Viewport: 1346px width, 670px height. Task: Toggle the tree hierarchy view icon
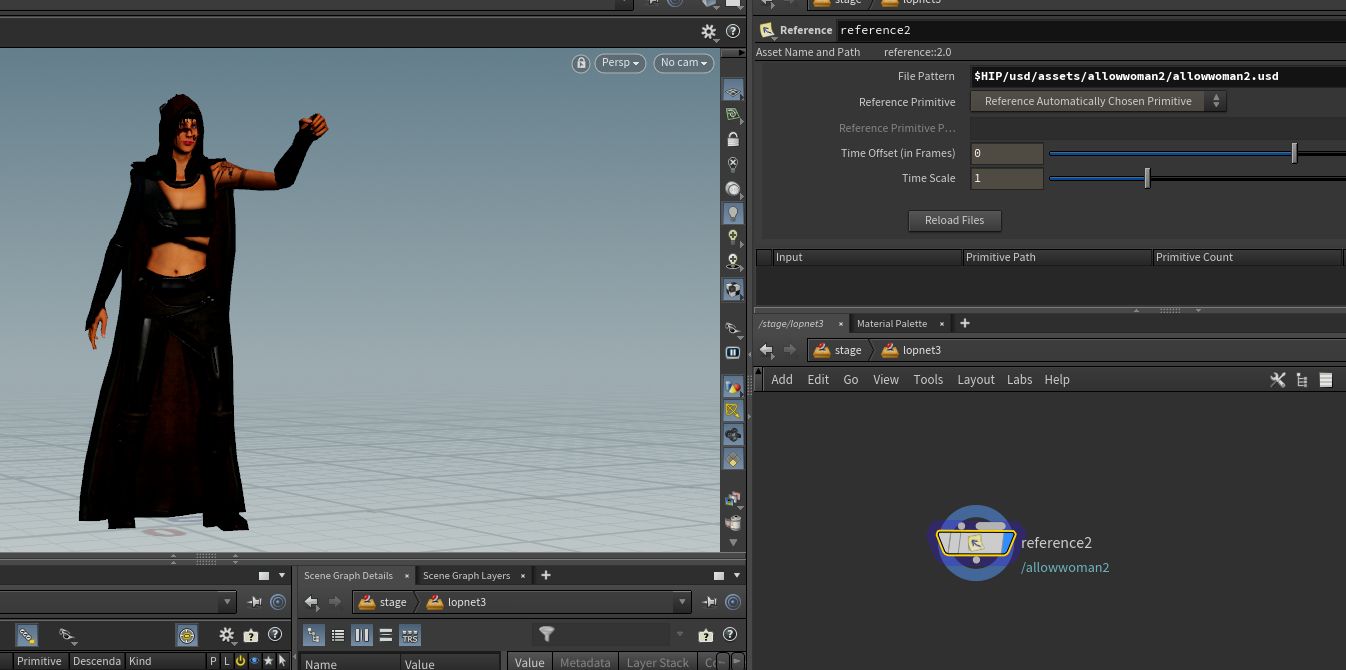coord(314,634)
